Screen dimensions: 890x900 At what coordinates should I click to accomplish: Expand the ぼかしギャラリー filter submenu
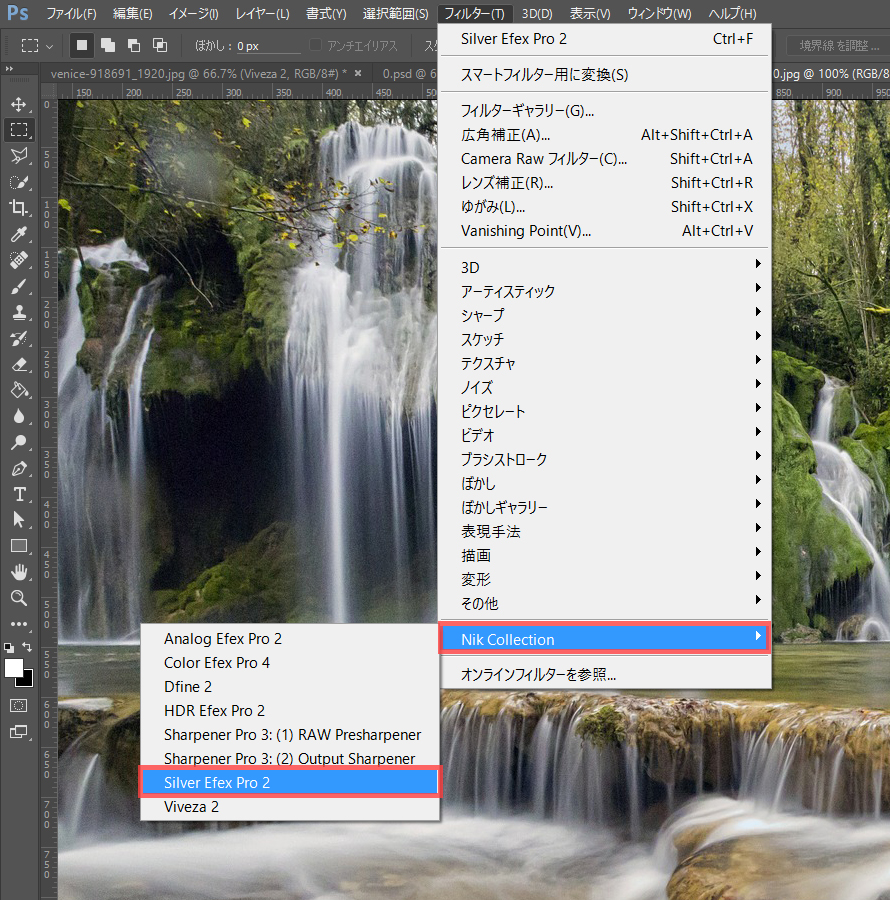pos(605,507)
